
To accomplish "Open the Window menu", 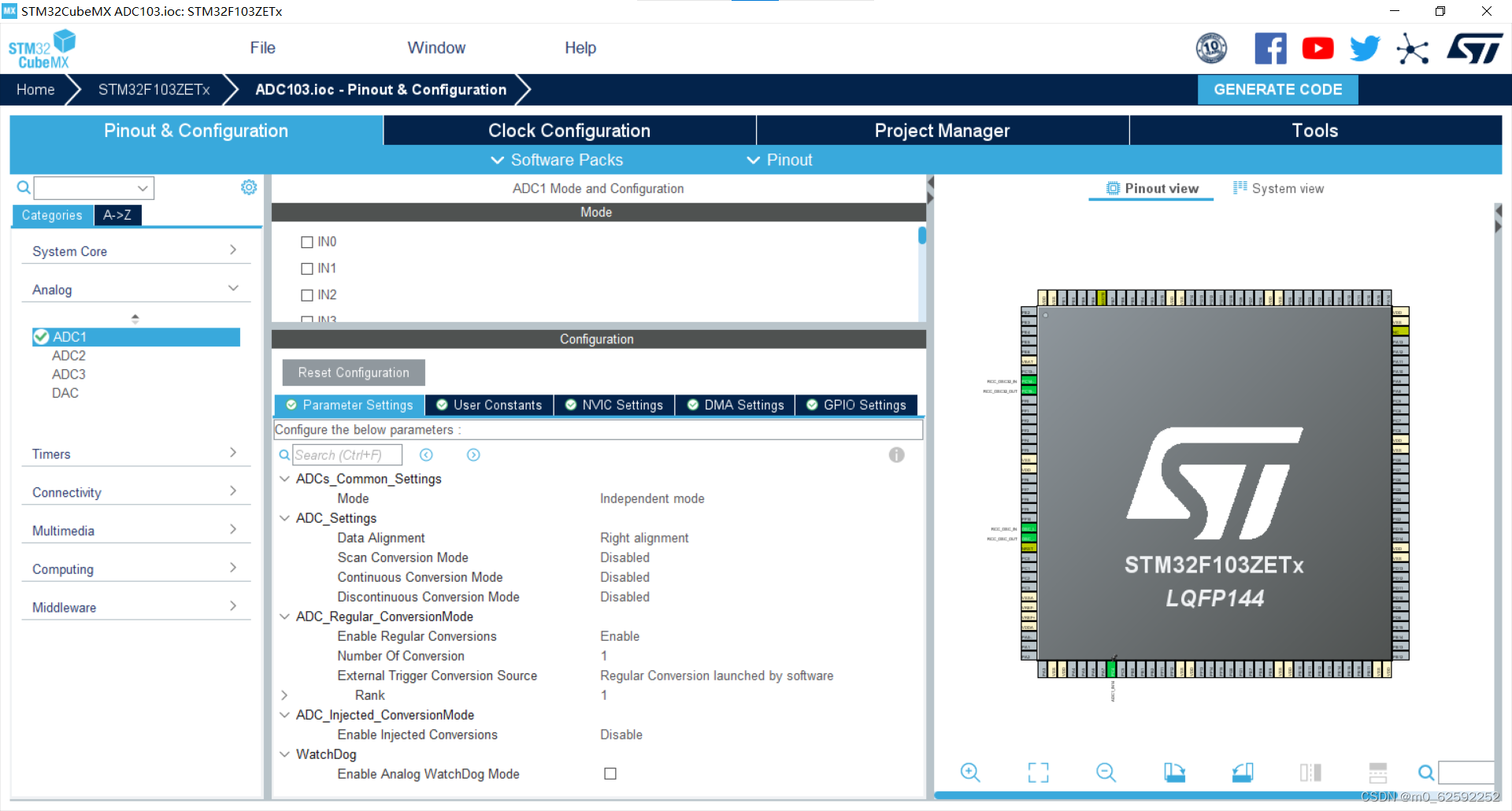I will click(x=436, y=48).
